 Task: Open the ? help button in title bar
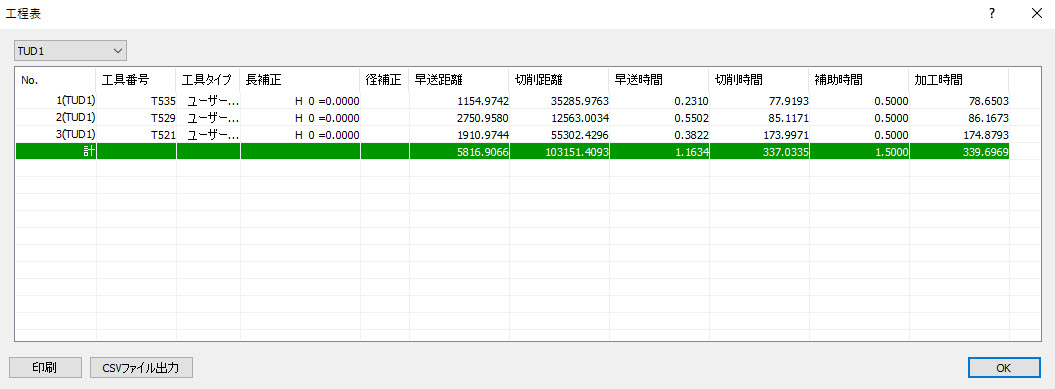(x=992, y=13)
